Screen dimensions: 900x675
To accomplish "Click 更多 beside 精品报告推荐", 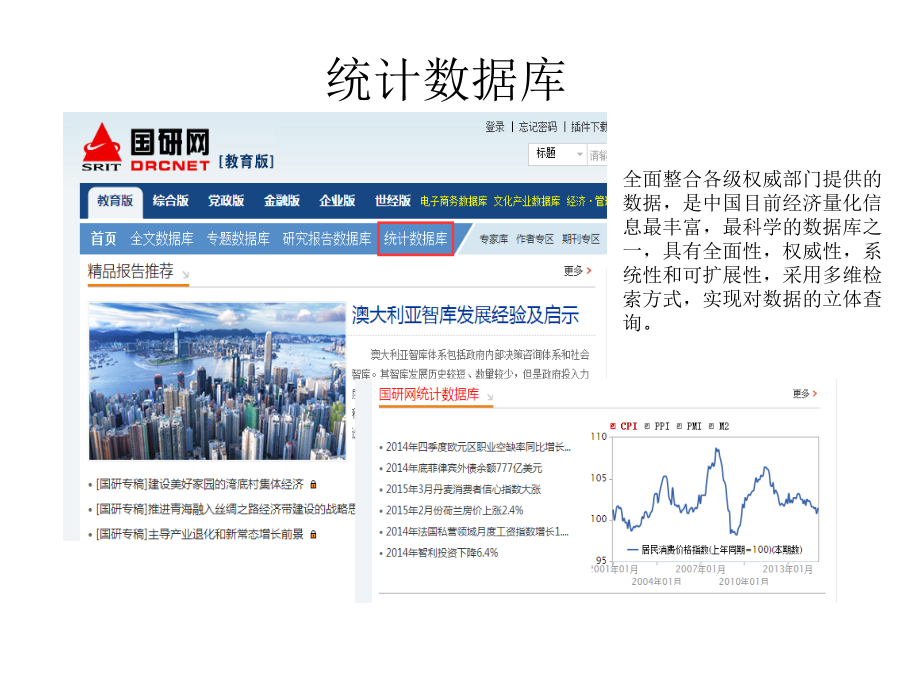I will pos(577,271).
